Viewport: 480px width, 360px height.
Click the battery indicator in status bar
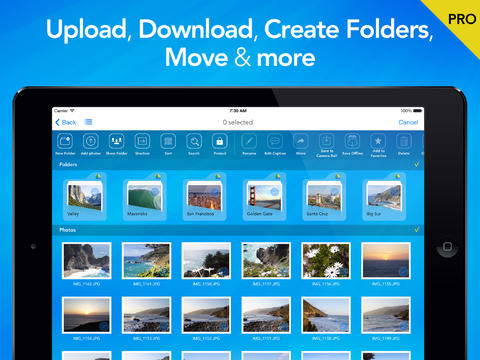(418, 111)
